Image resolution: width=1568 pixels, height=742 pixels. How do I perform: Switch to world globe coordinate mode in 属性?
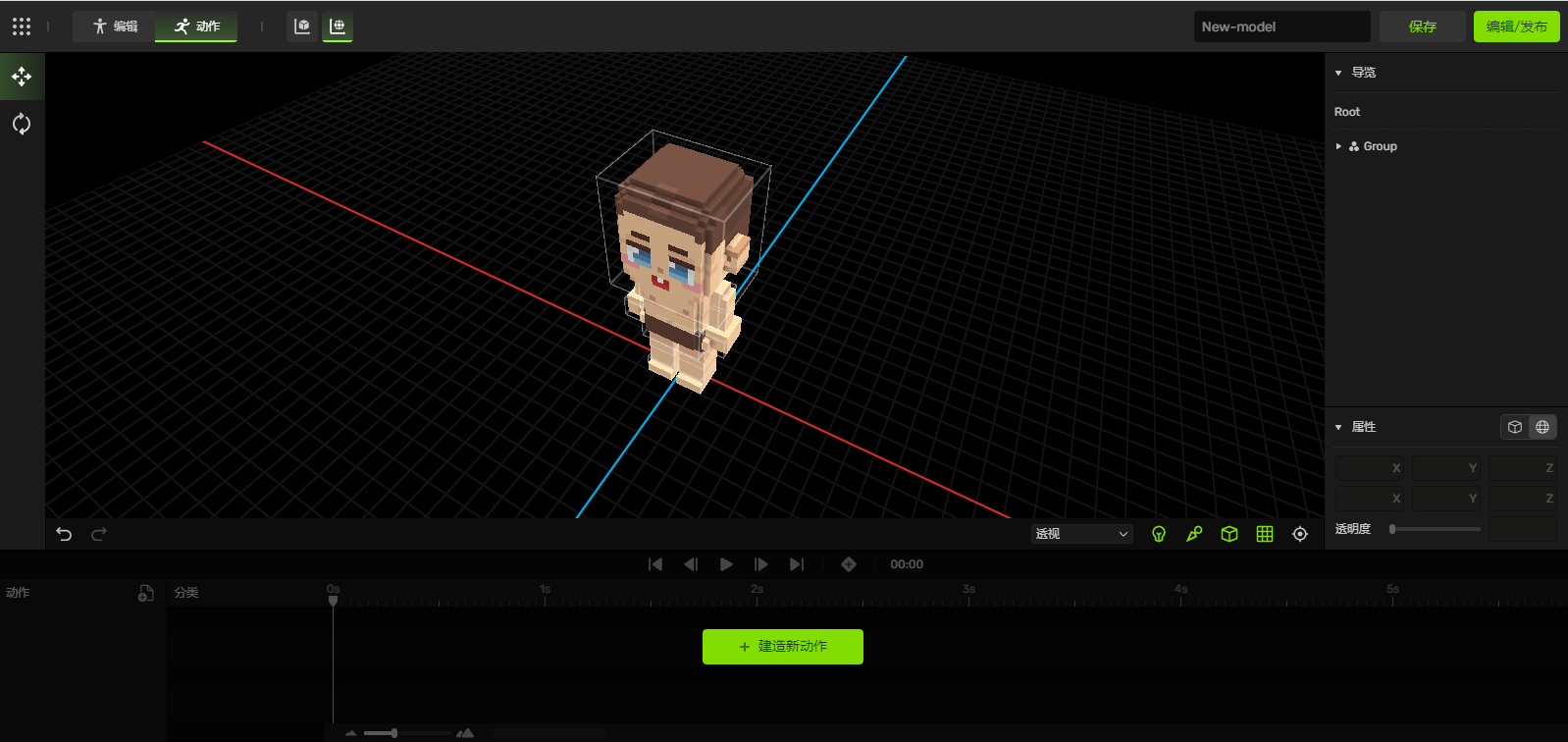(1542, 427)
